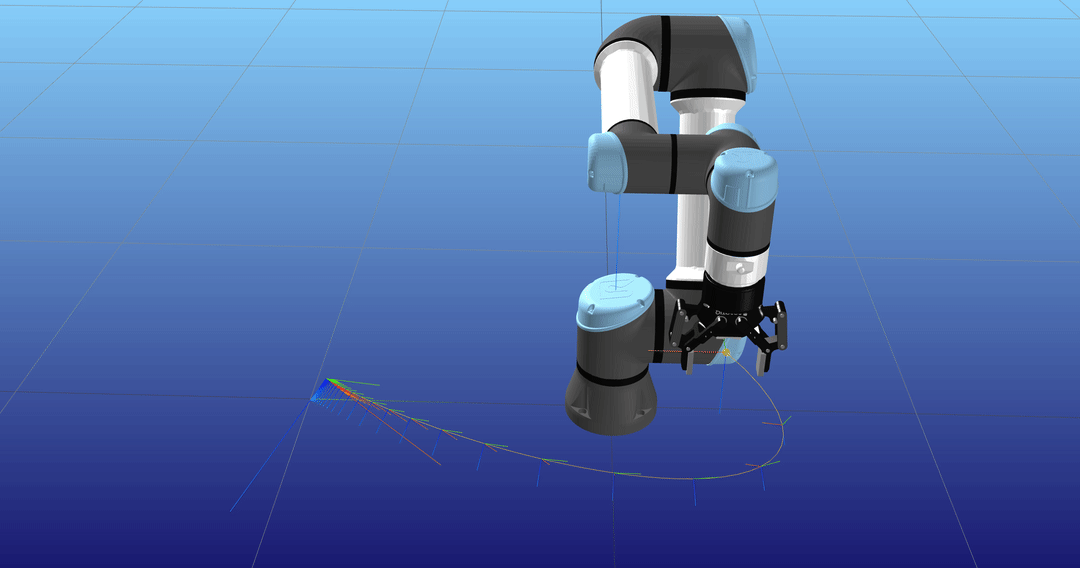Viewport: 1080px width, 568px height.
Task: Click the light blue wrist joint cap
Action: point(744,177)
